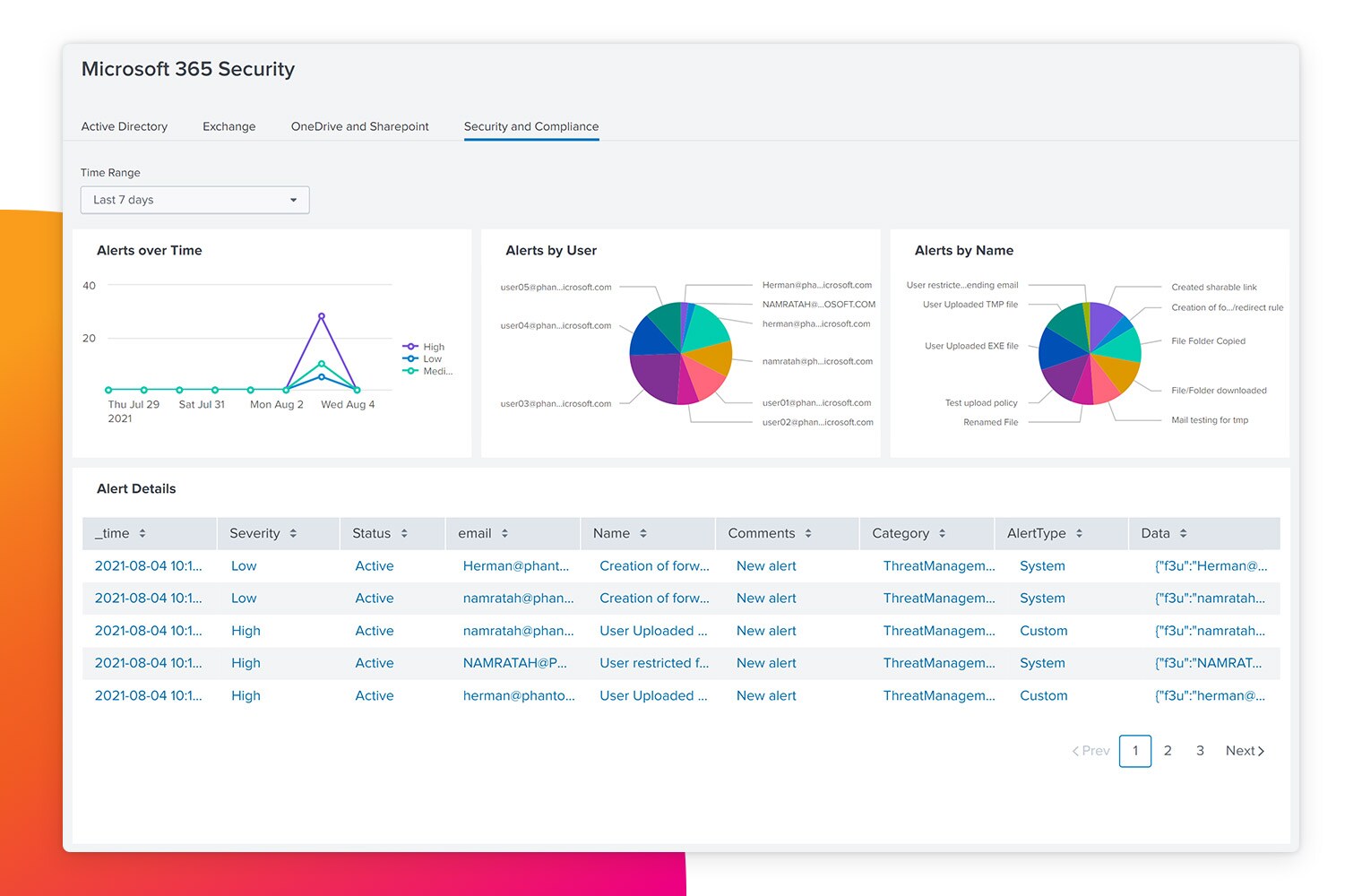Click 'Created sharable link' pie label
Screen dimensions: 1362x896
1214,288
